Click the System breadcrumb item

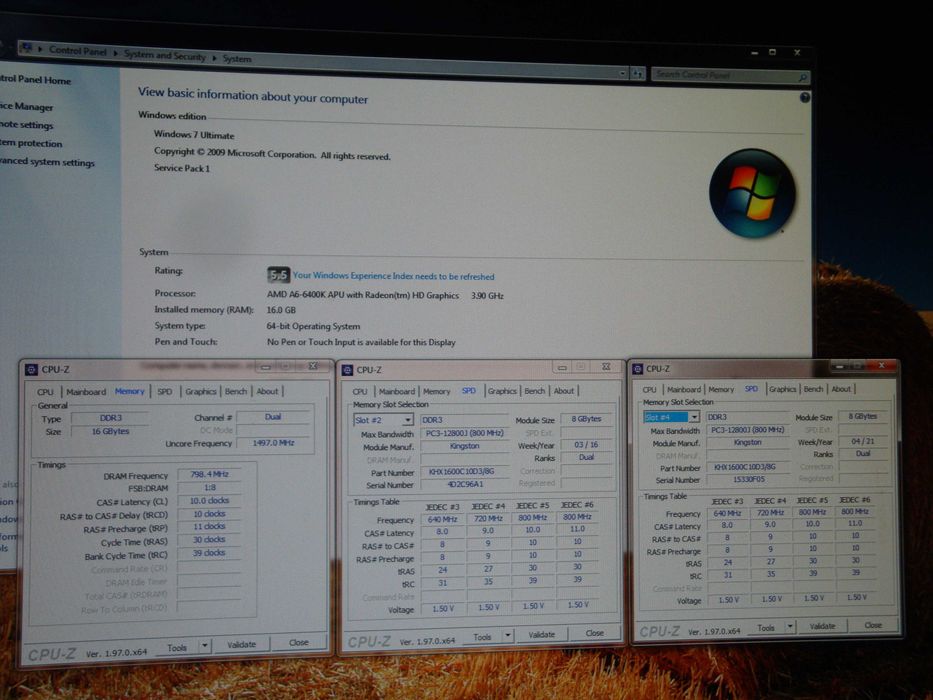pyautogui.click(x=237, y=58)
